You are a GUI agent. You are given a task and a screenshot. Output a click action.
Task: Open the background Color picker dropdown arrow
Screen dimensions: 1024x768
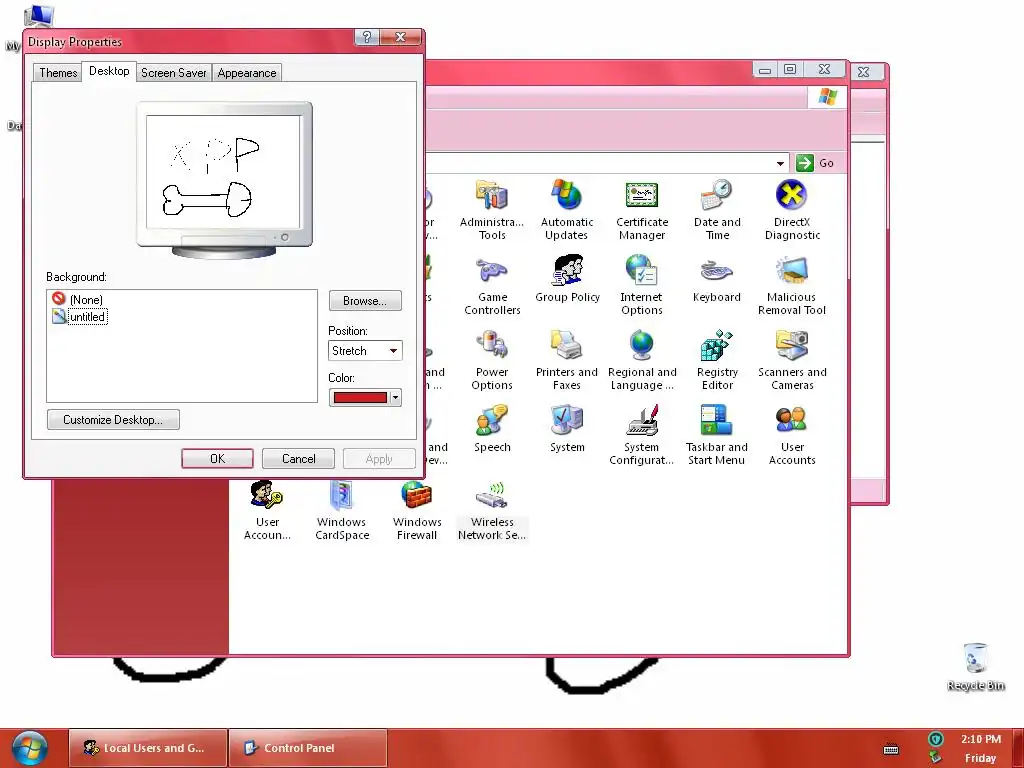click(x=395, y=397)
